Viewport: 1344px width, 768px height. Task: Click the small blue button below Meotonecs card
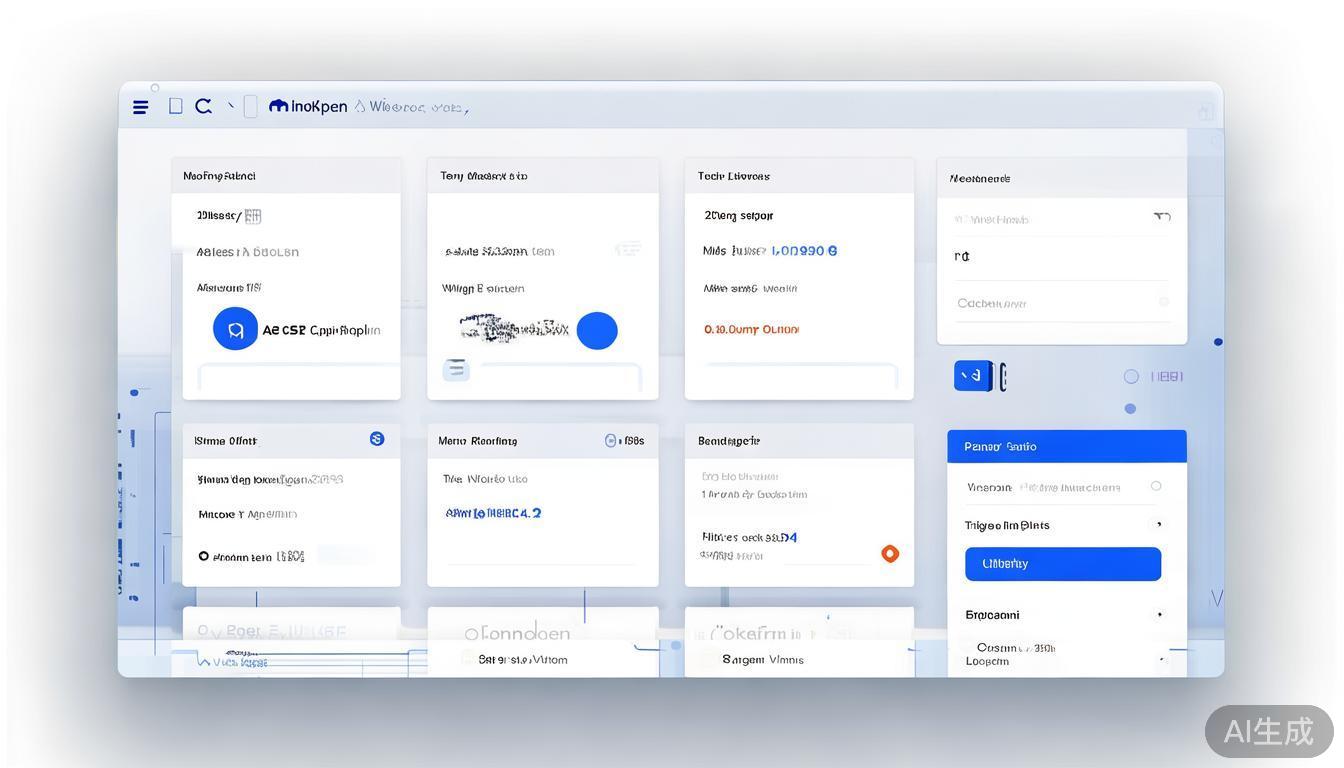click(972, 376)
